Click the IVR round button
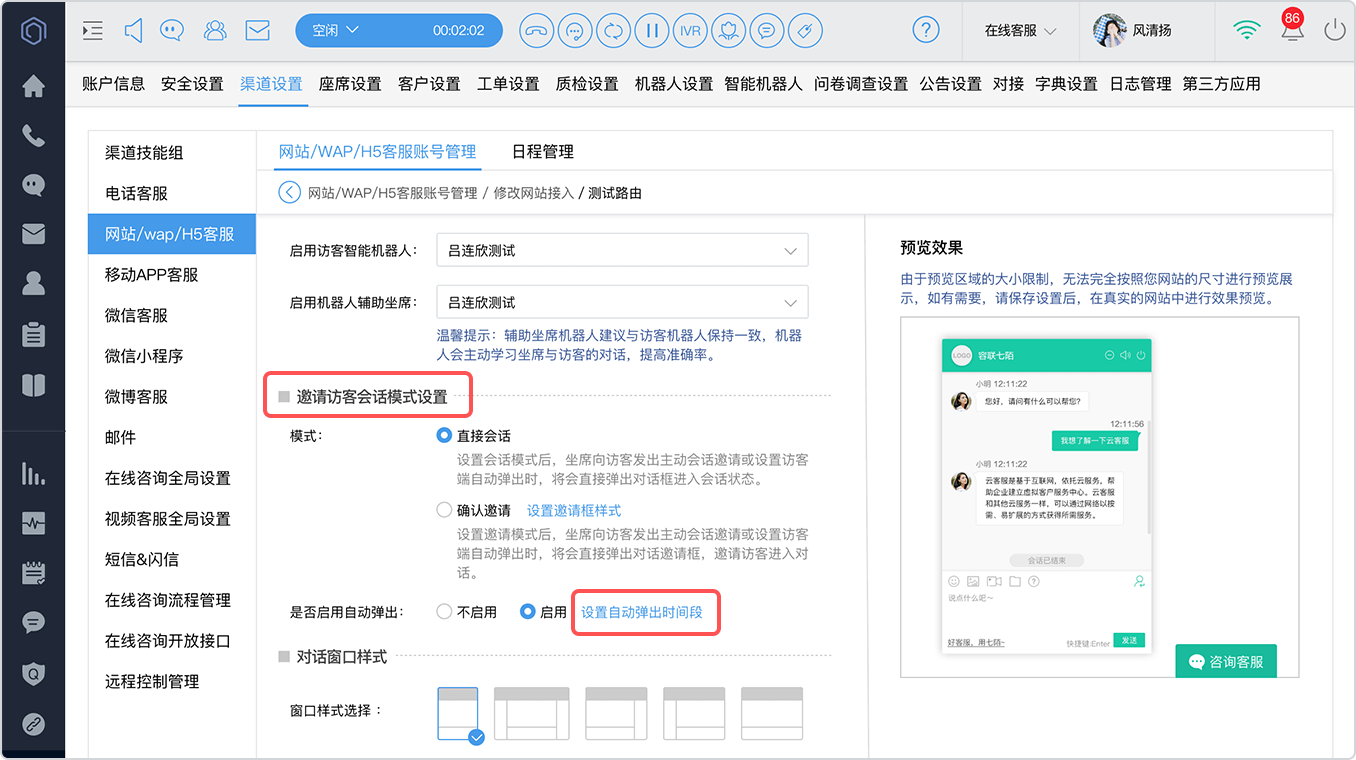Screen dimensions: 1356x760 point(690,31)
